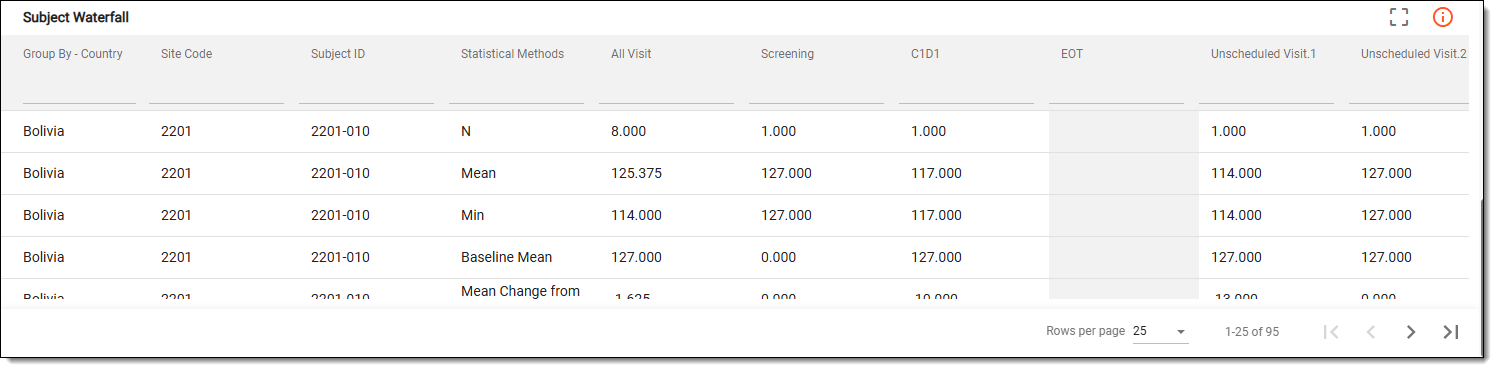Click the Unscheduled Visit.1 column header

pos(1263,54)
